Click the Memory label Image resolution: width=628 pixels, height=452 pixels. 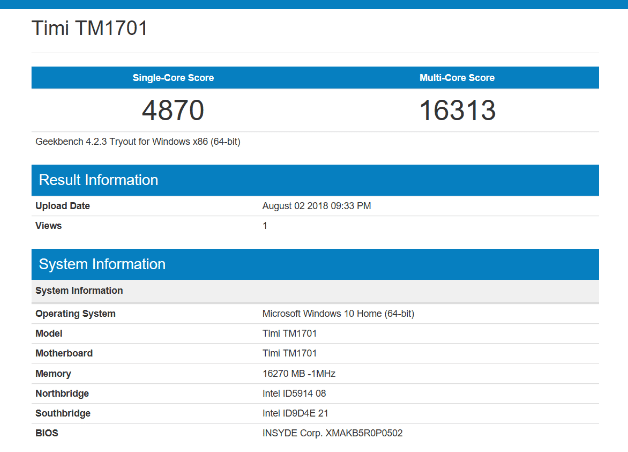(53, 374)
